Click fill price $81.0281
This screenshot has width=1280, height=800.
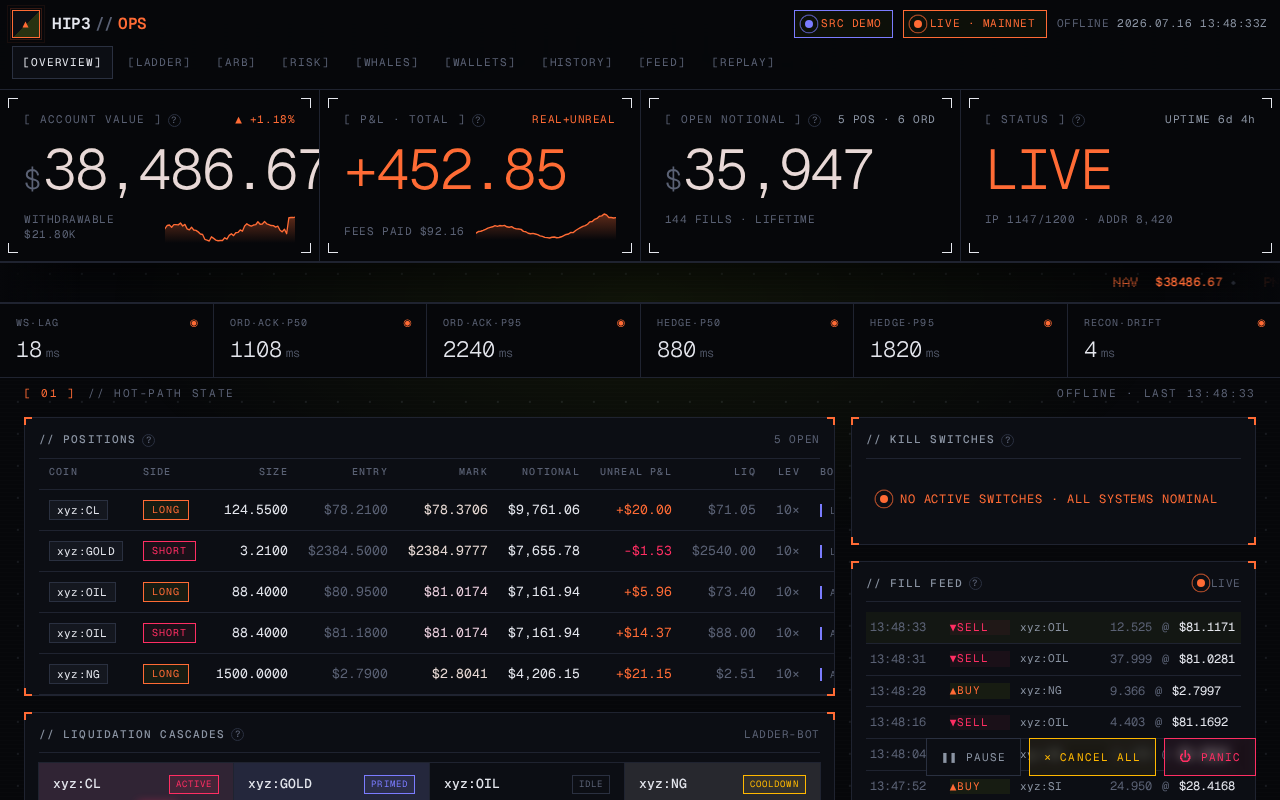[x=1207, y=659]
